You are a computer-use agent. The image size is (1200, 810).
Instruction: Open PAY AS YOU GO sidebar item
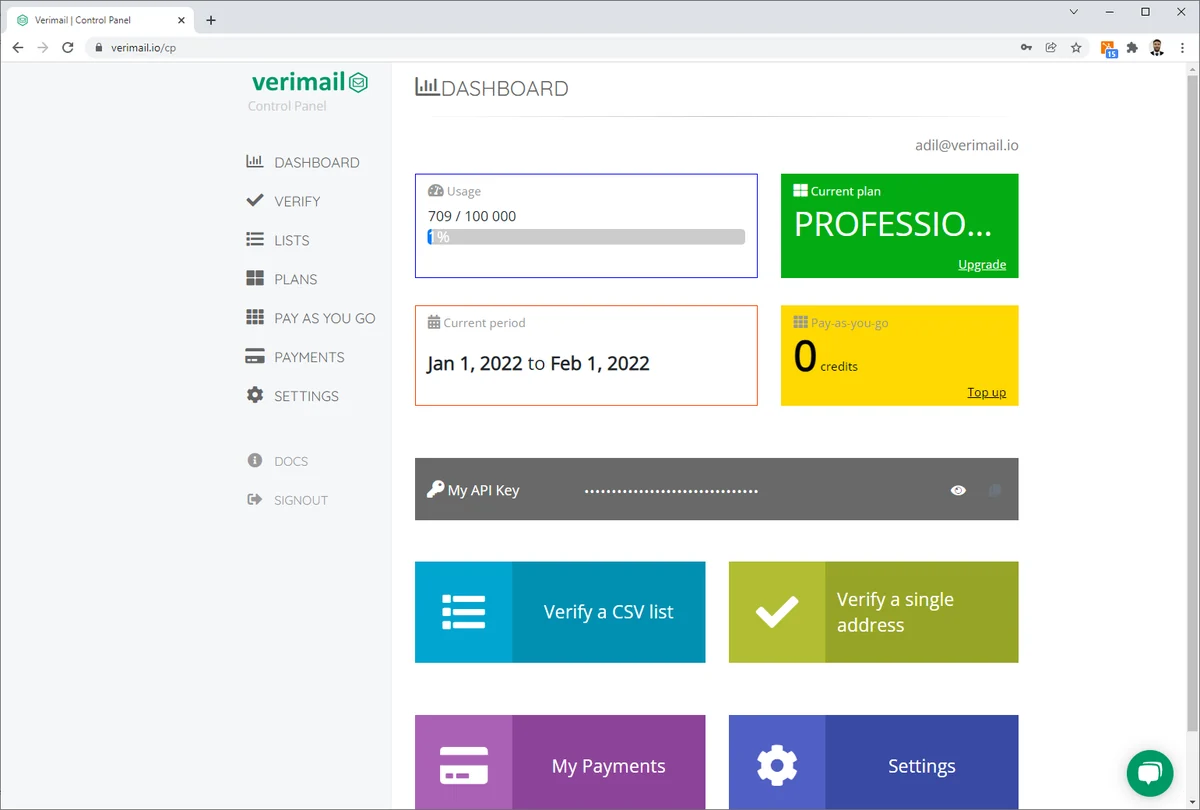[x=311, y=318]
